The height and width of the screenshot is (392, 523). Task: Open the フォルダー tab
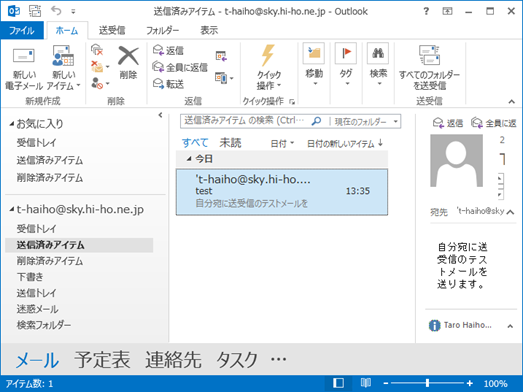162,30
